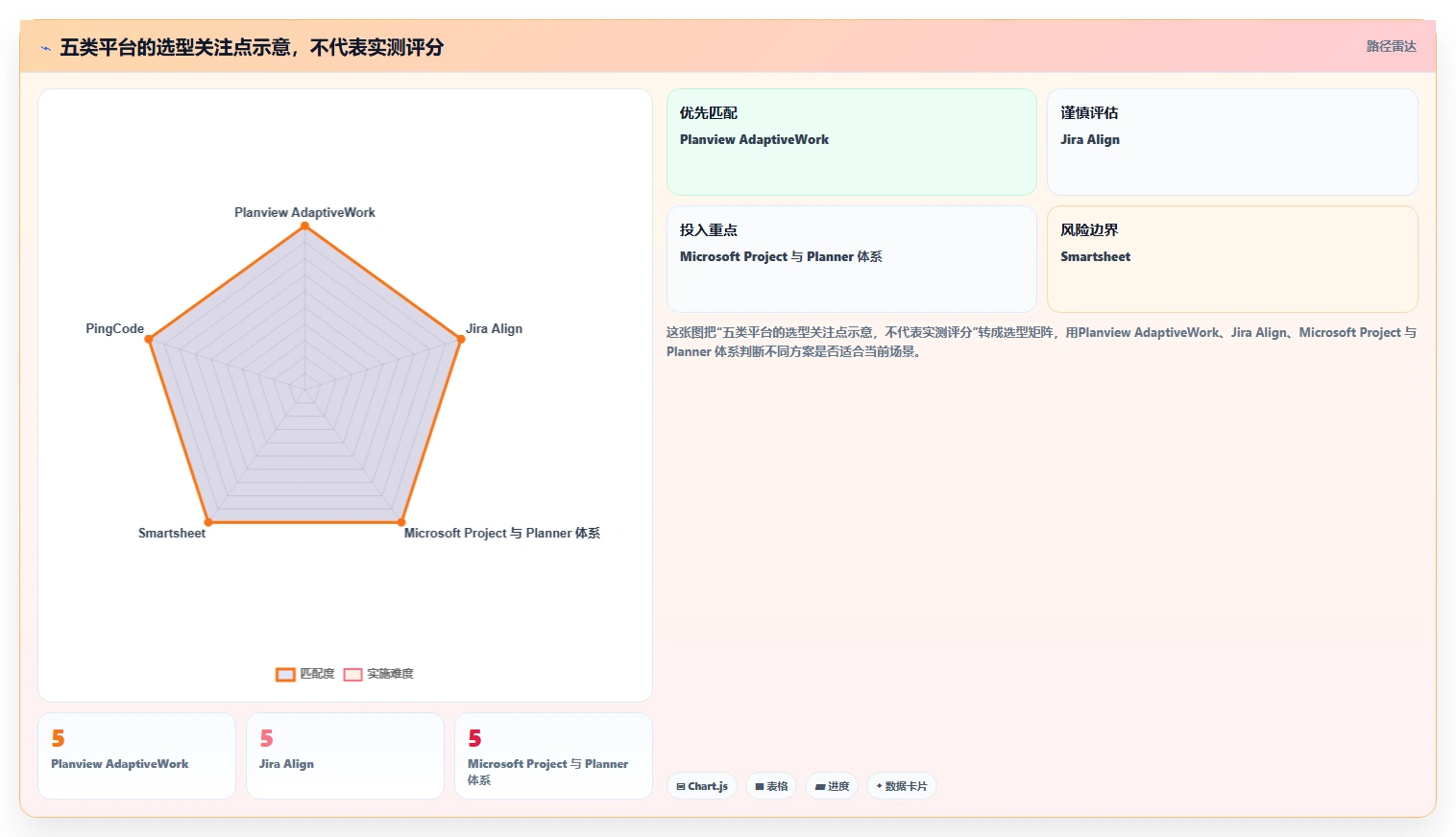Click the 投入重点 card heading
The width and height of the screenshot is (1456, 837).
[709, 229]
